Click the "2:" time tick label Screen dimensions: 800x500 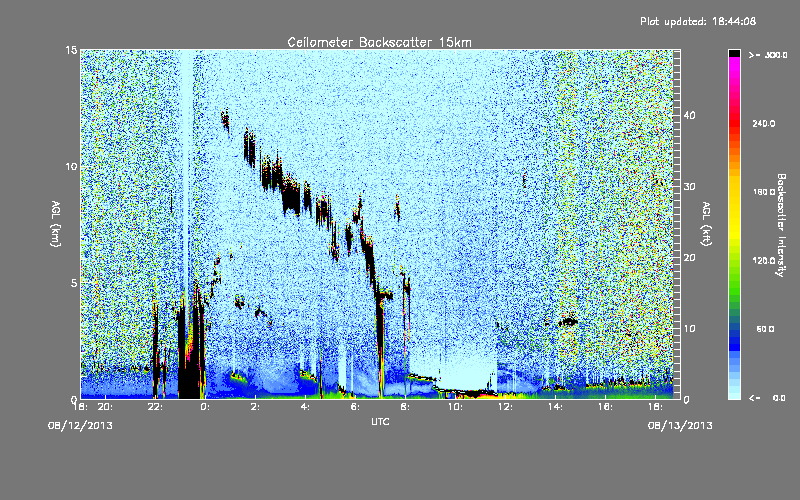(x=256, y=407)
